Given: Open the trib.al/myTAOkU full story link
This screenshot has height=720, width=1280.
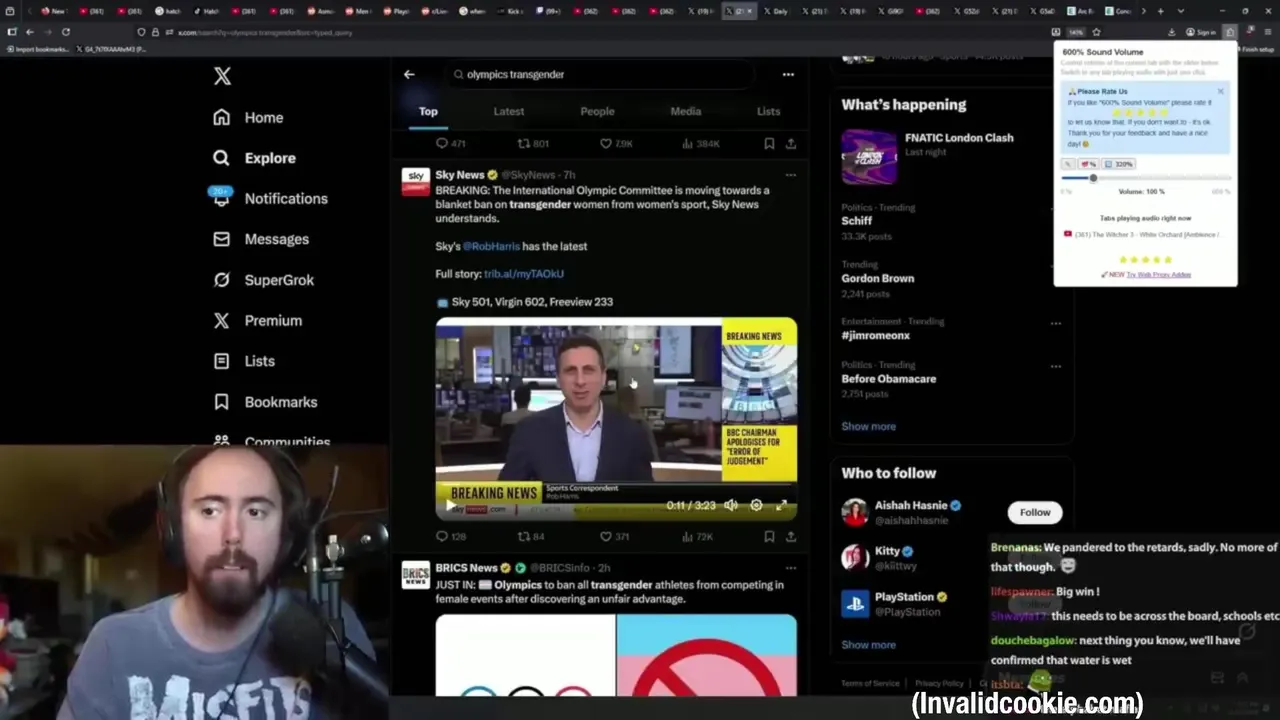Looking at the screenshot, I should 524,274.
